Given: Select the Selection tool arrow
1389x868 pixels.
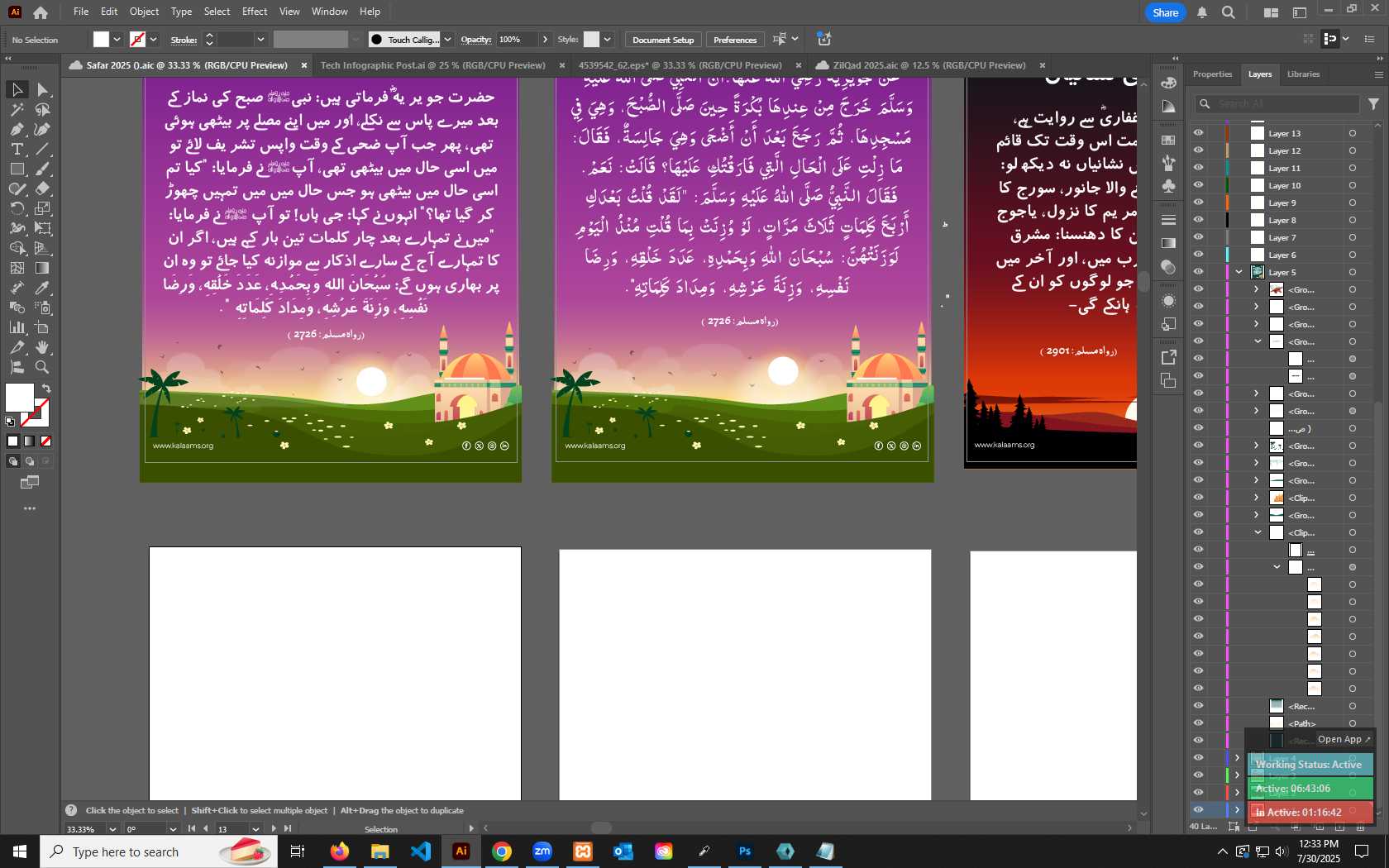Looking at the screenshot, I should pyautogui.click(x=17, y=89).
